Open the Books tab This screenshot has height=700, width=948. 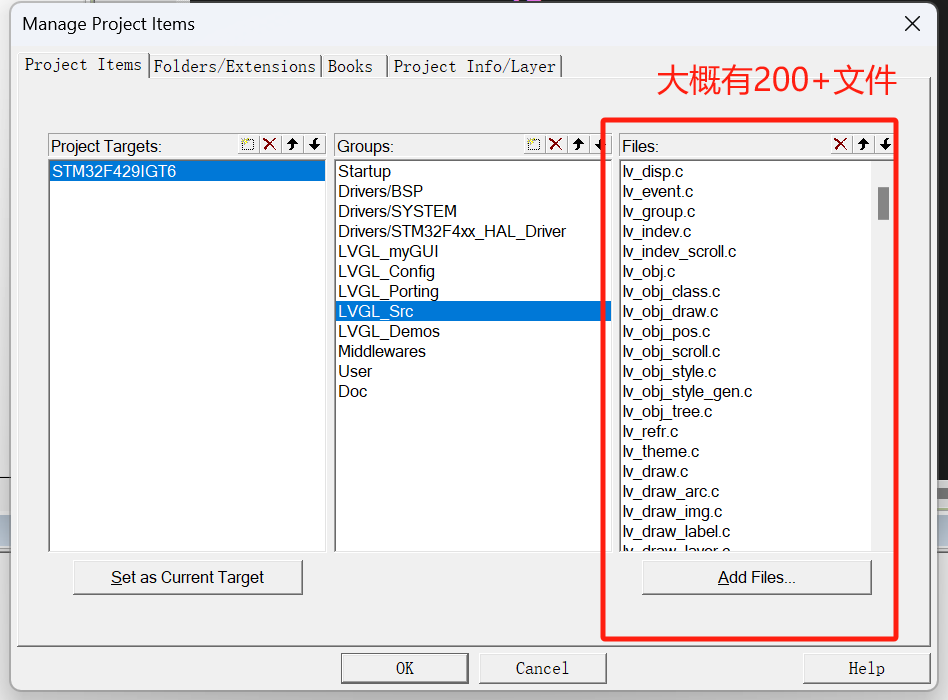point(350,66)
